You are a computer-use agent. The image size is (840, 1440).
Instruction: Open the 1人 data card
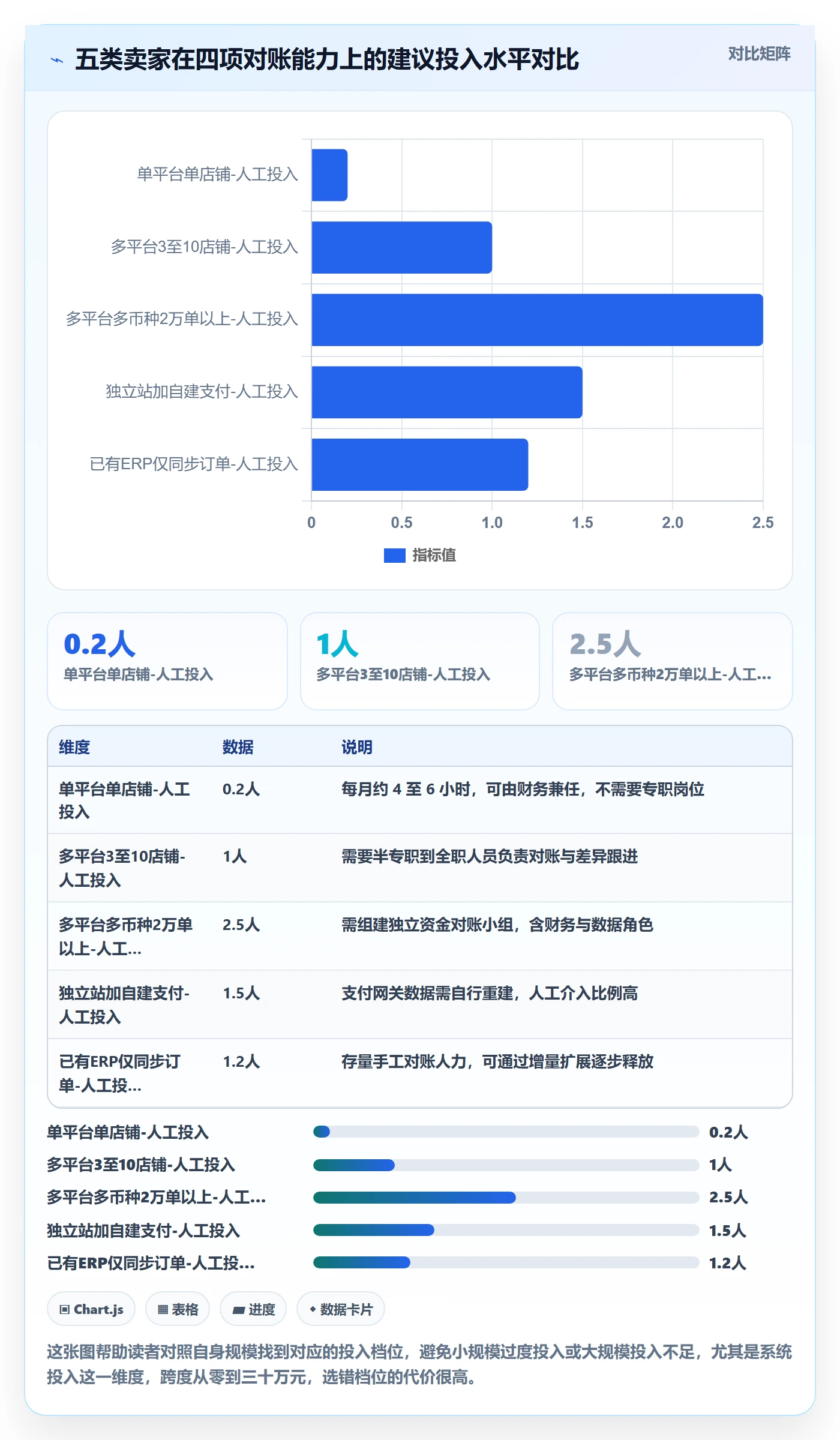pyautogui.click(x=420, y=661)
